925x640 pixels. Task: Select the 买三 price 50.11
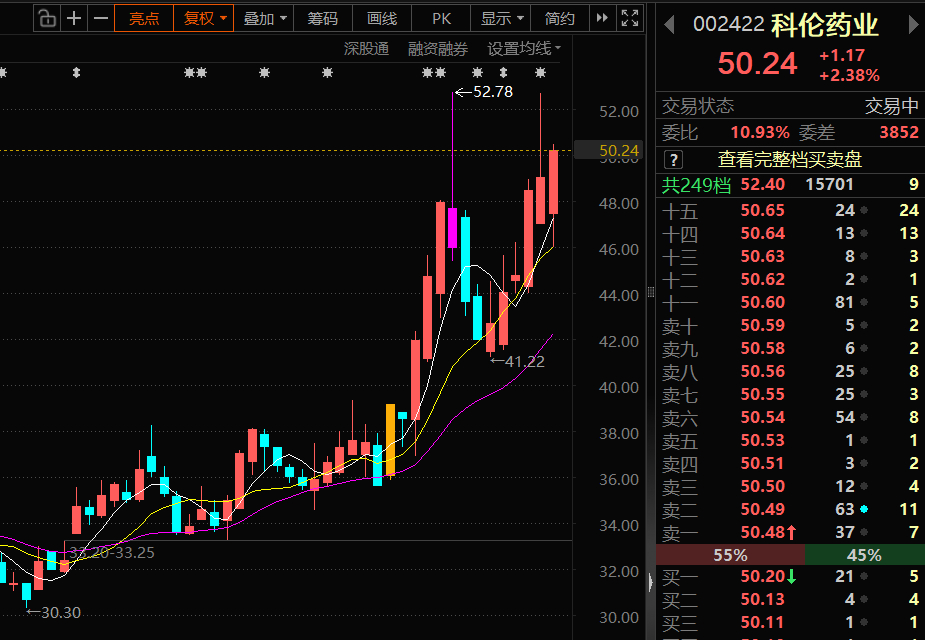(x=763, y=622)
